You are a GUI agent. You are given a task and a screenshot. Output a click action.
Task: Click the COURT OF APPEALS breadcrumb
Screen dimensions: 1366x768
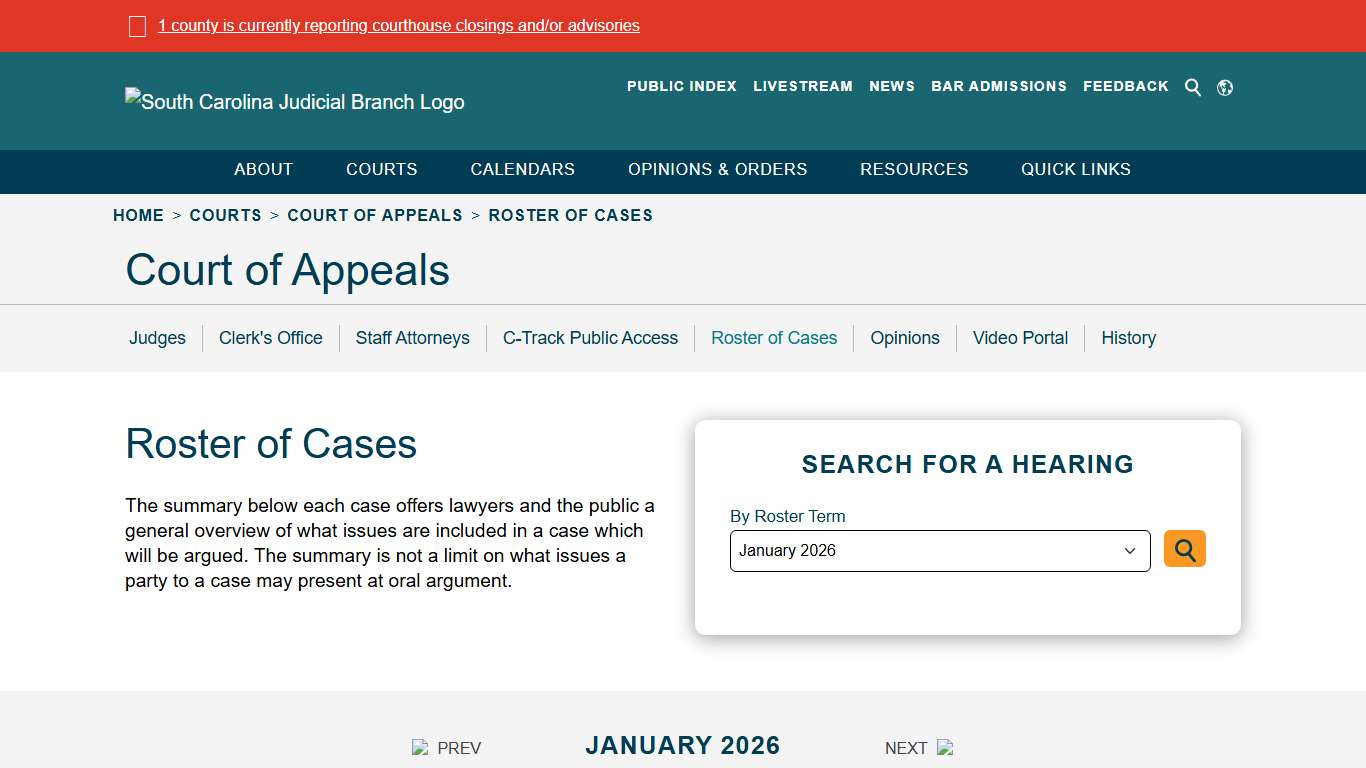tap(375, 215)
